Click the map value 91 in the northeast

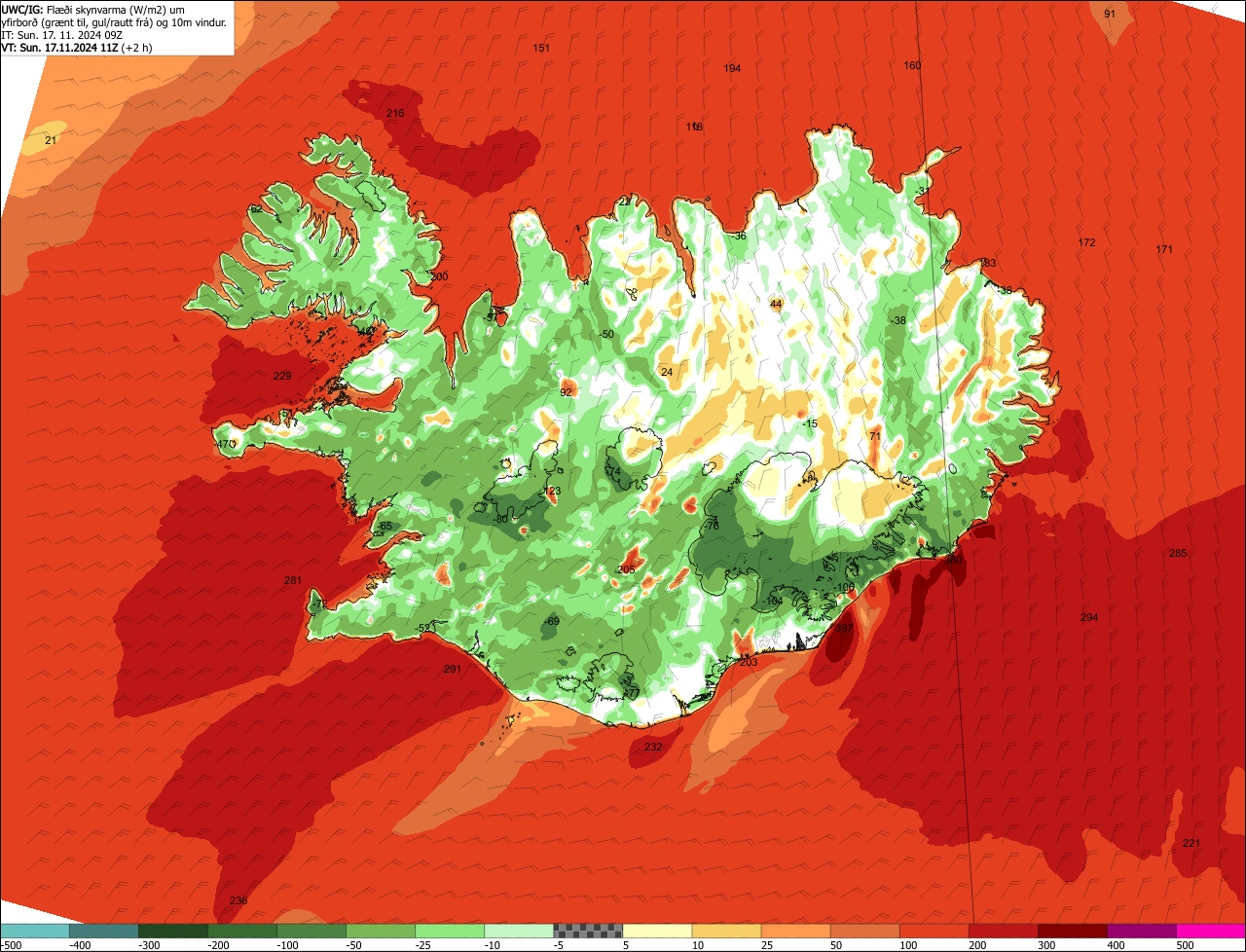[1110, 14]
